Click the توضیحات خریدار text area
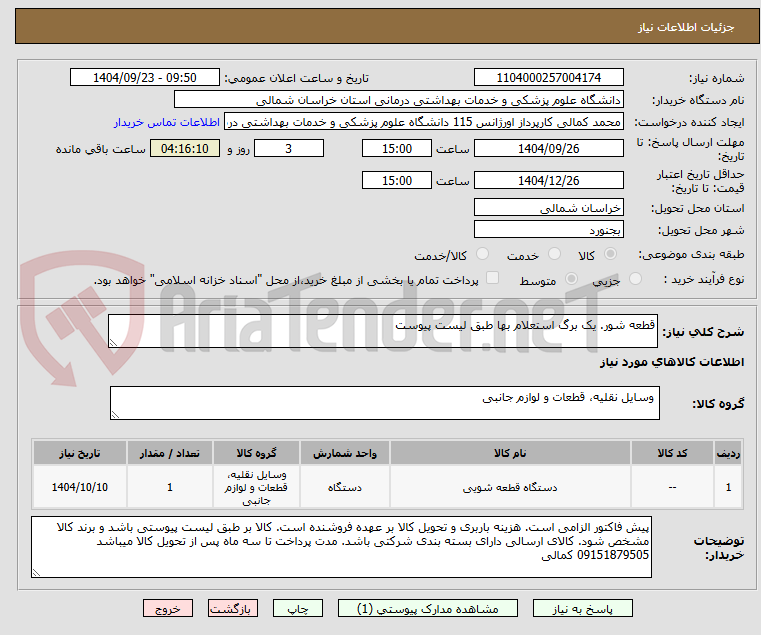The image size is (761, 635). point(341,547)
